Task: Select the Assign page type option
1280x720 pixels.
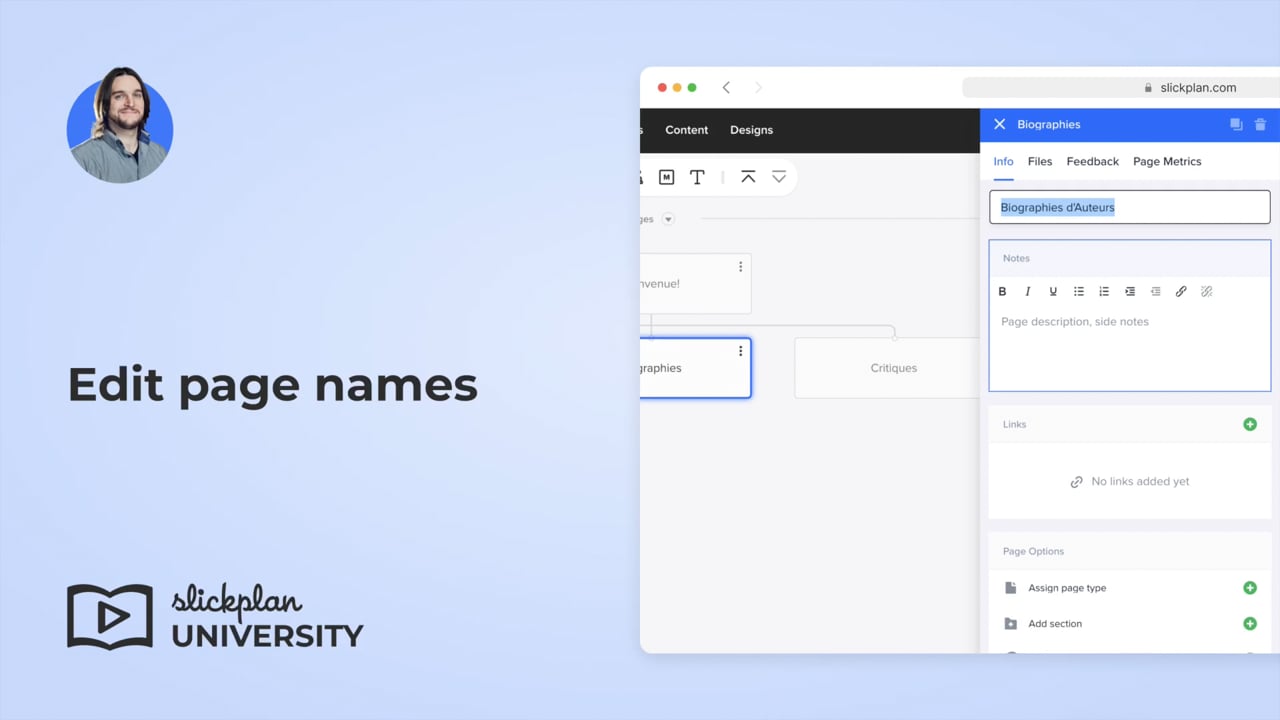Action: pyautogui.click(x=1067, y=588)
